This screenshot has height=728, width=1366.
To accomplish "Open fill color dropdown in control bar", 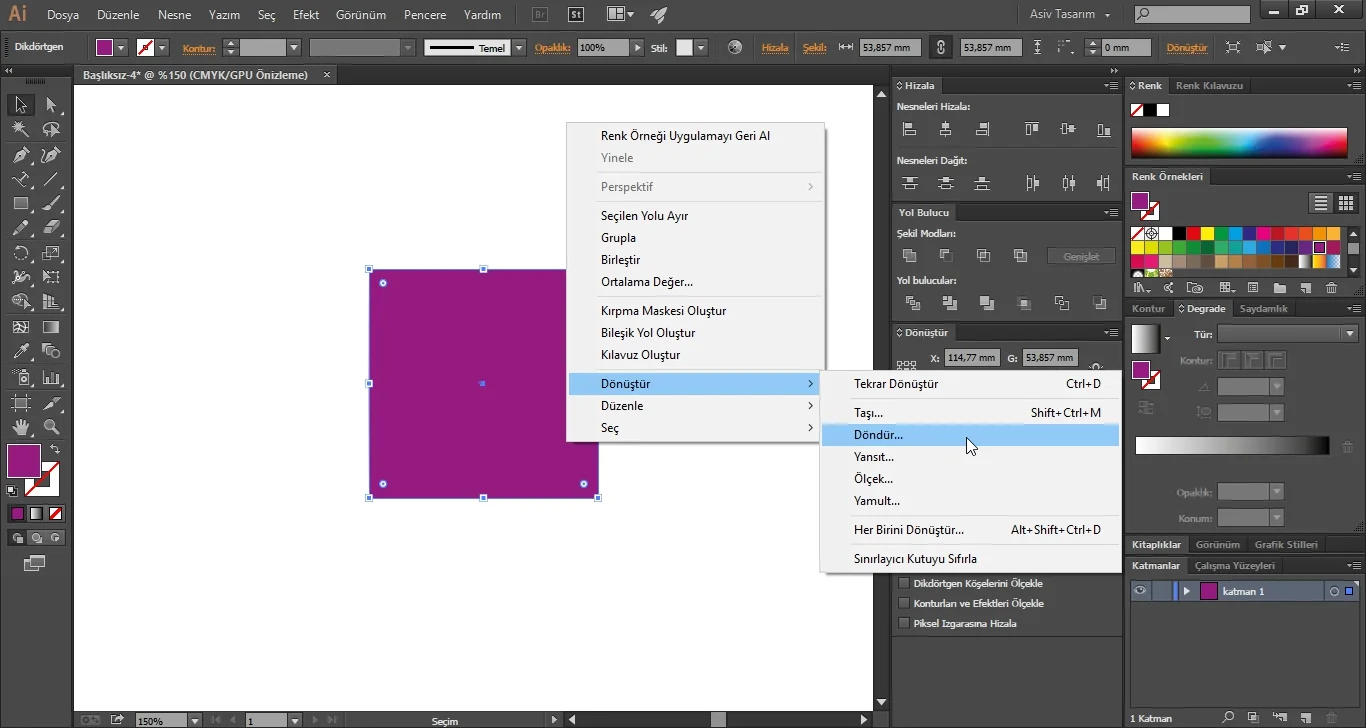I will (x=122, y=48).
